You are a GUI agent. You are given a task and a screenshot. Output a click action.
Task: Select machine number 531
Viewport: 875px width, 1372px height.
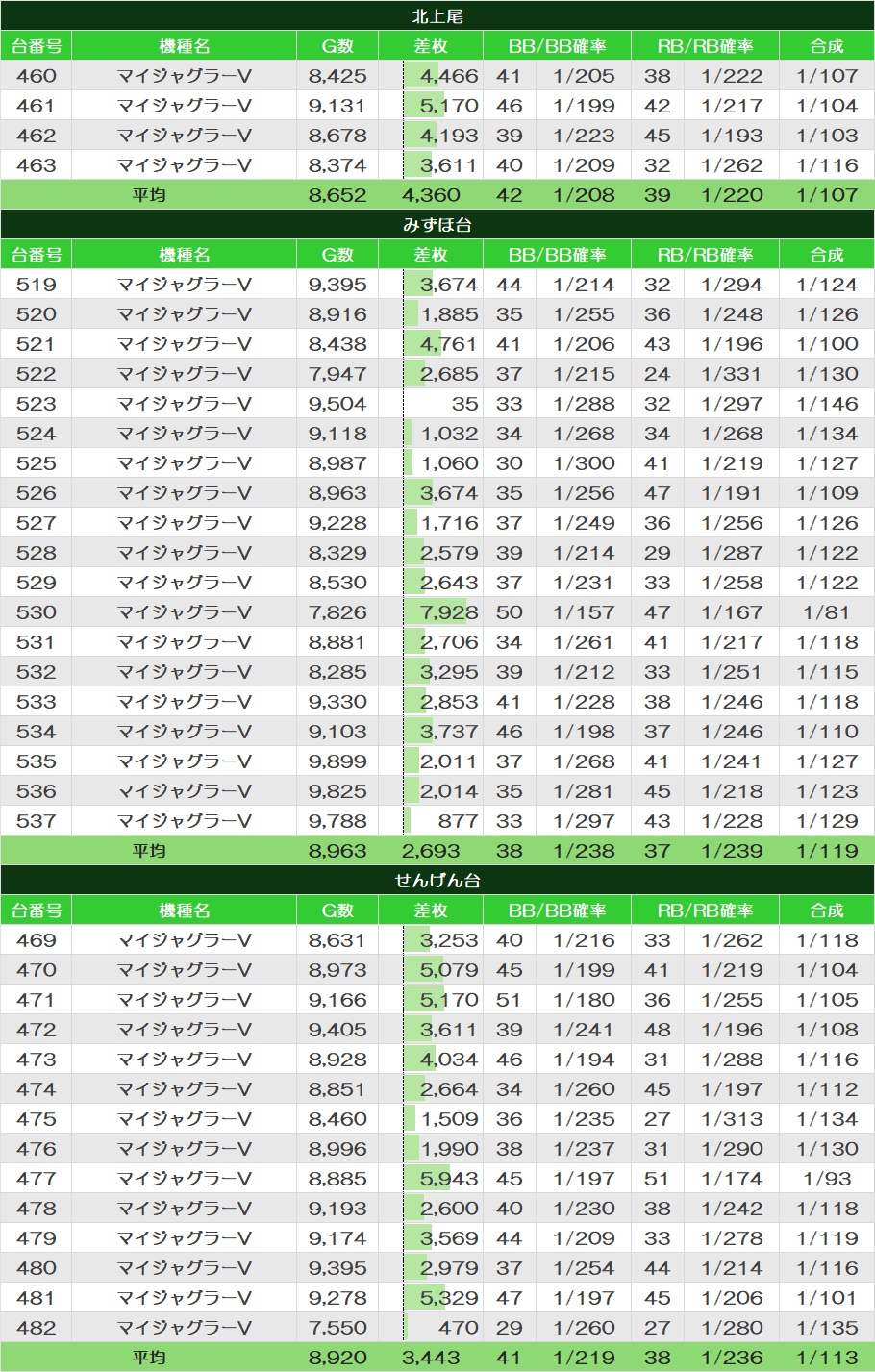[x=37, y=642]
